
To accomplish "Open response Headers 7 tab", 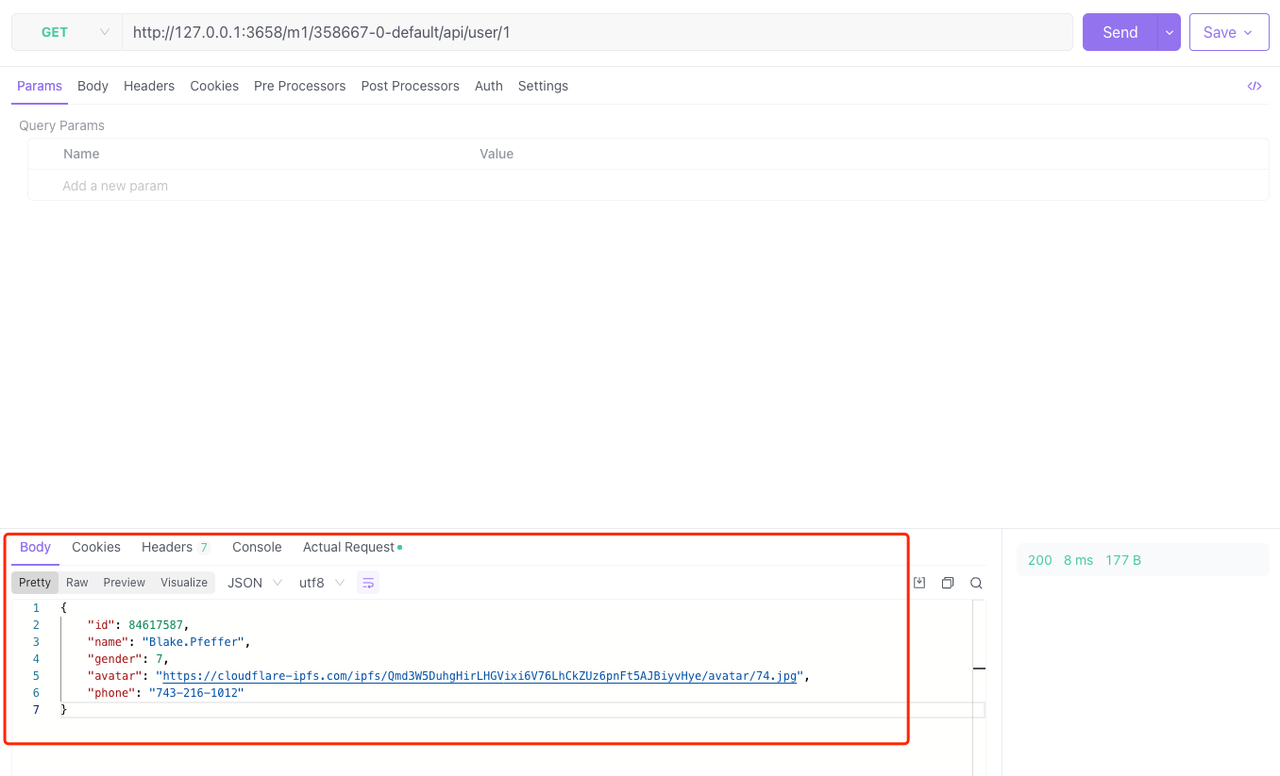I will (x=175, y=547).
